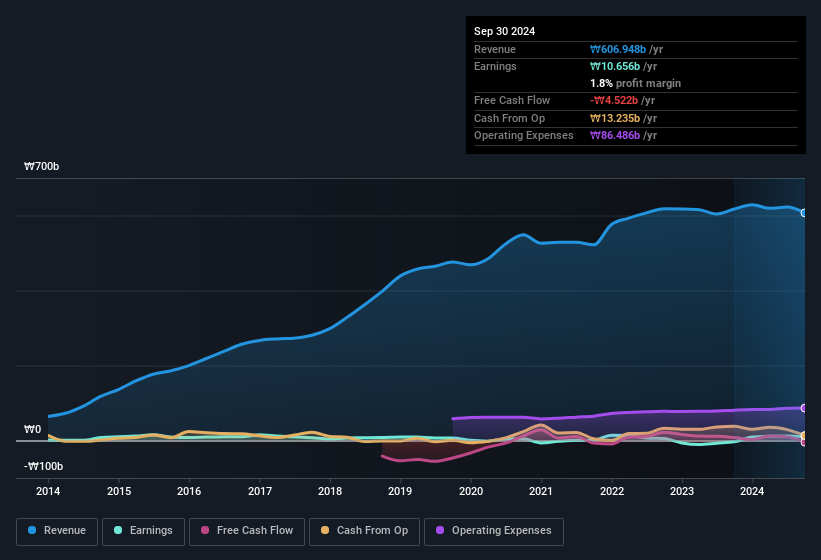This screenshot has width=821, height=560.
Task: Click the 2018 x-axis label
Action: tap(330, 491)
